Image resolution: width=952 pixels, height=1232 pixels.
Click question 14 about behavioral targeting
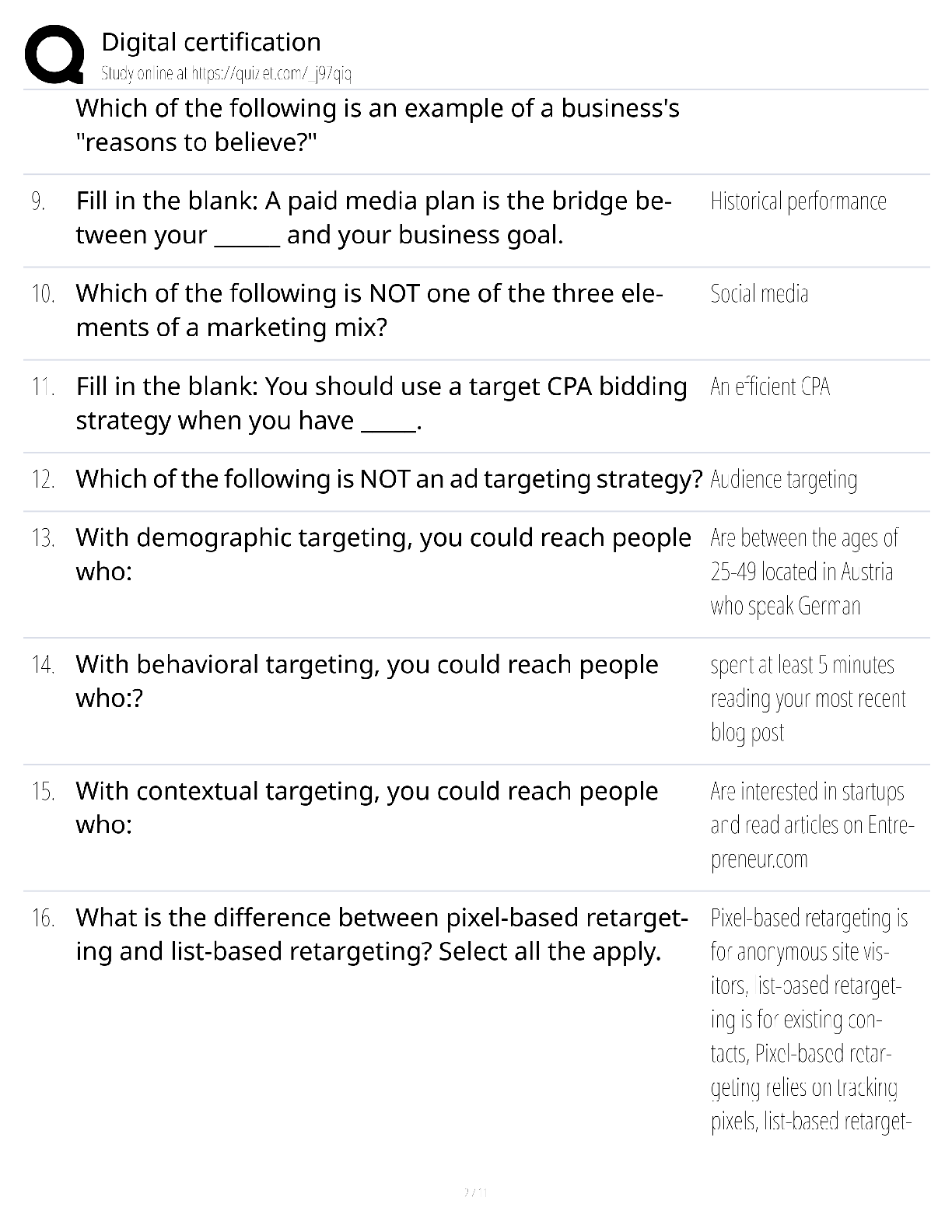point(367,681)
